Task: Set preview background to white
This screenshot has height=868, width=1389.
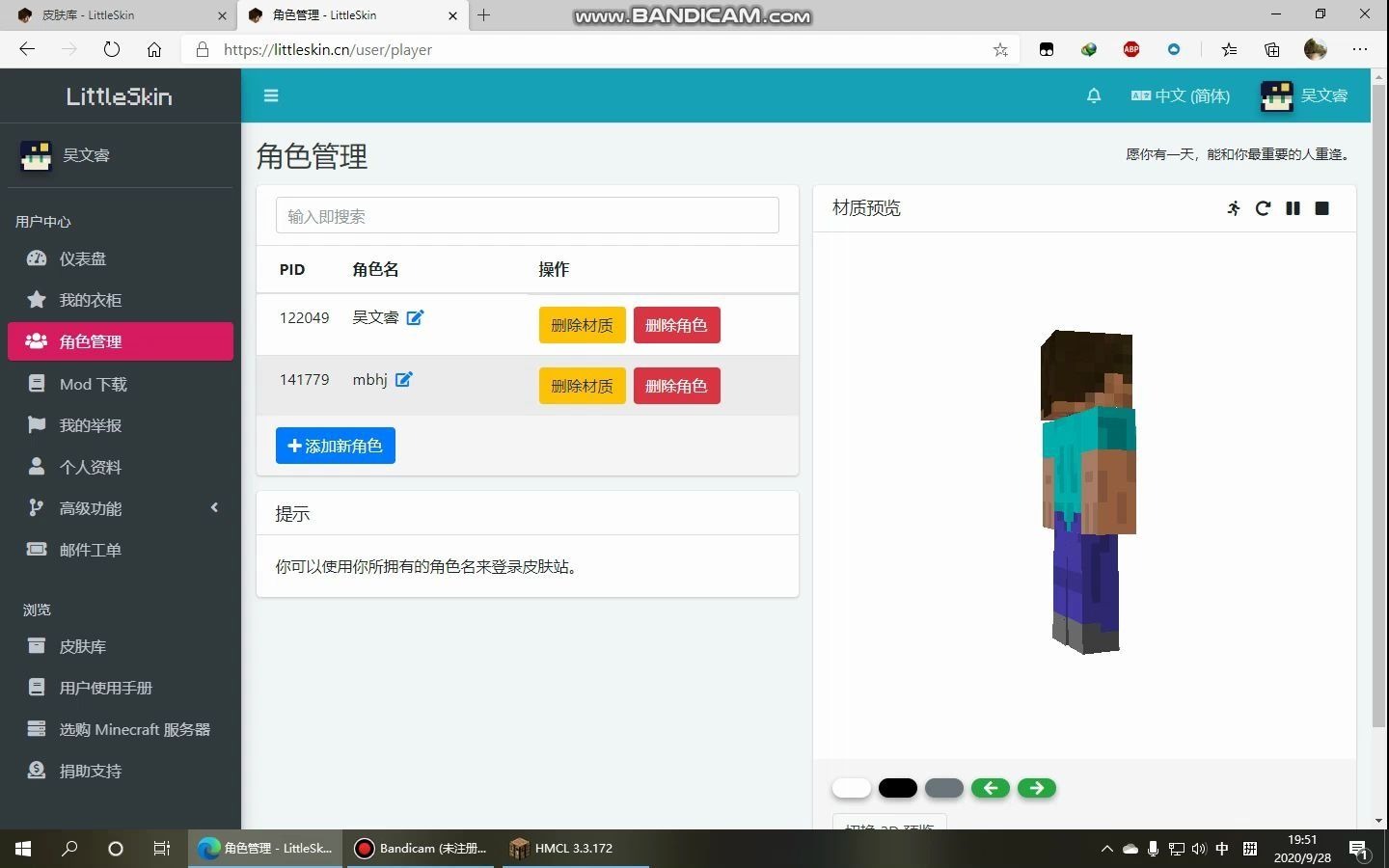Action: point(852,788)
